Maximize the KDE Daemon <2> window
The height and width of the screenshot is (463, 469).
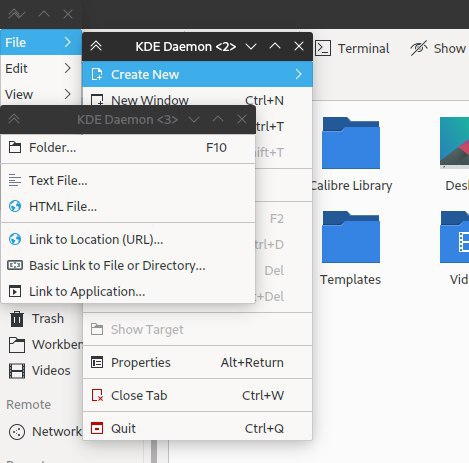click(275, 46)
